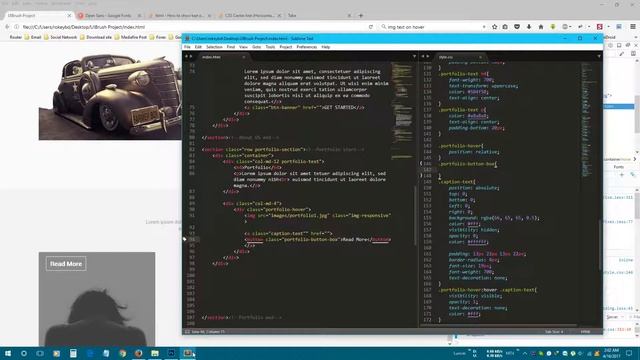Open the Project menu in Sublime Text

click(286, 47)
